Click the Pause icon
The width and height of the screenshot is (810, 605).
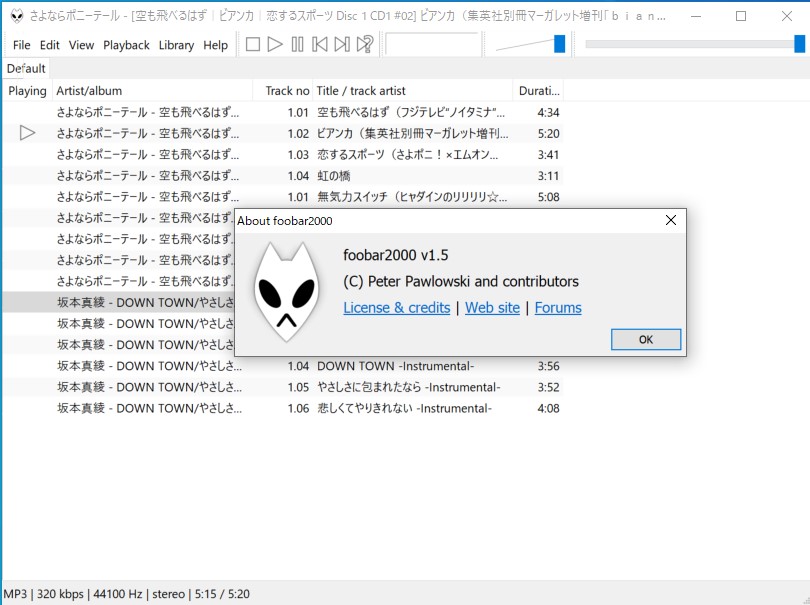coord(298,44)
